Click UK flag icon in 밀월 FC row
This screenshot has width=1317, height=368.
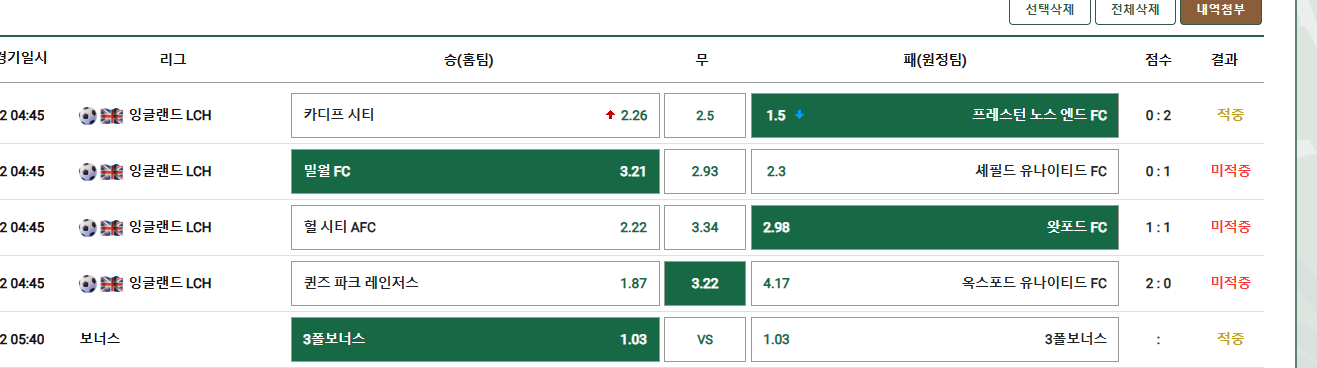coord(111,171)
